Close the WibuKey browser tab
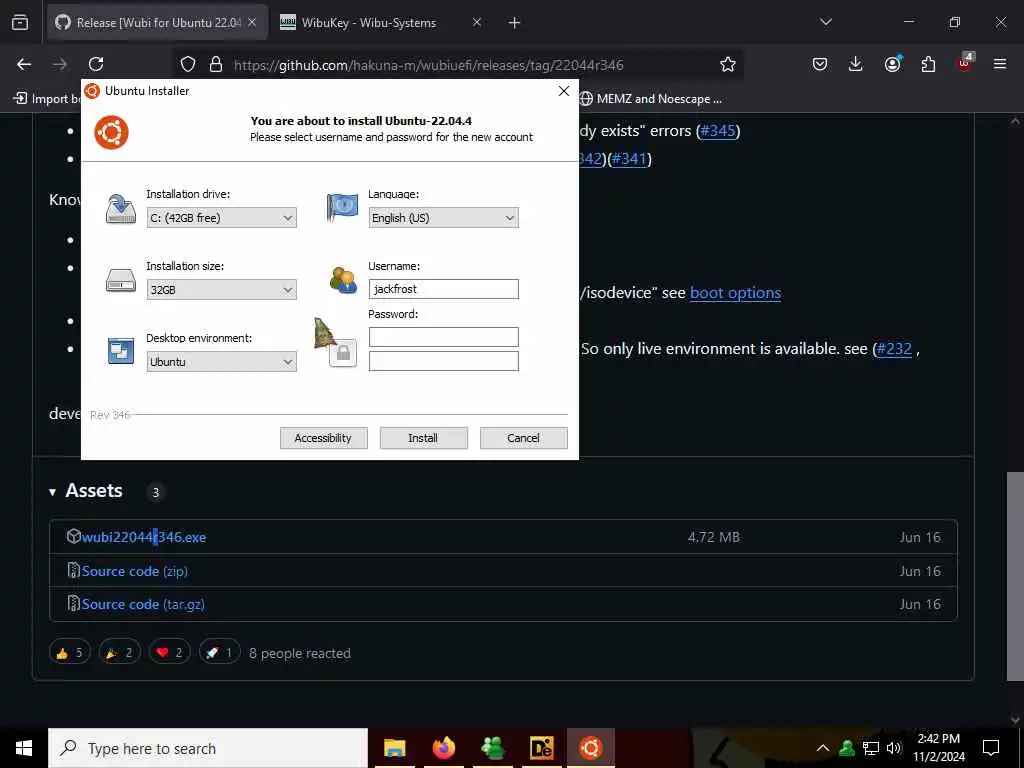1024x768 pixels. point(477,22)
